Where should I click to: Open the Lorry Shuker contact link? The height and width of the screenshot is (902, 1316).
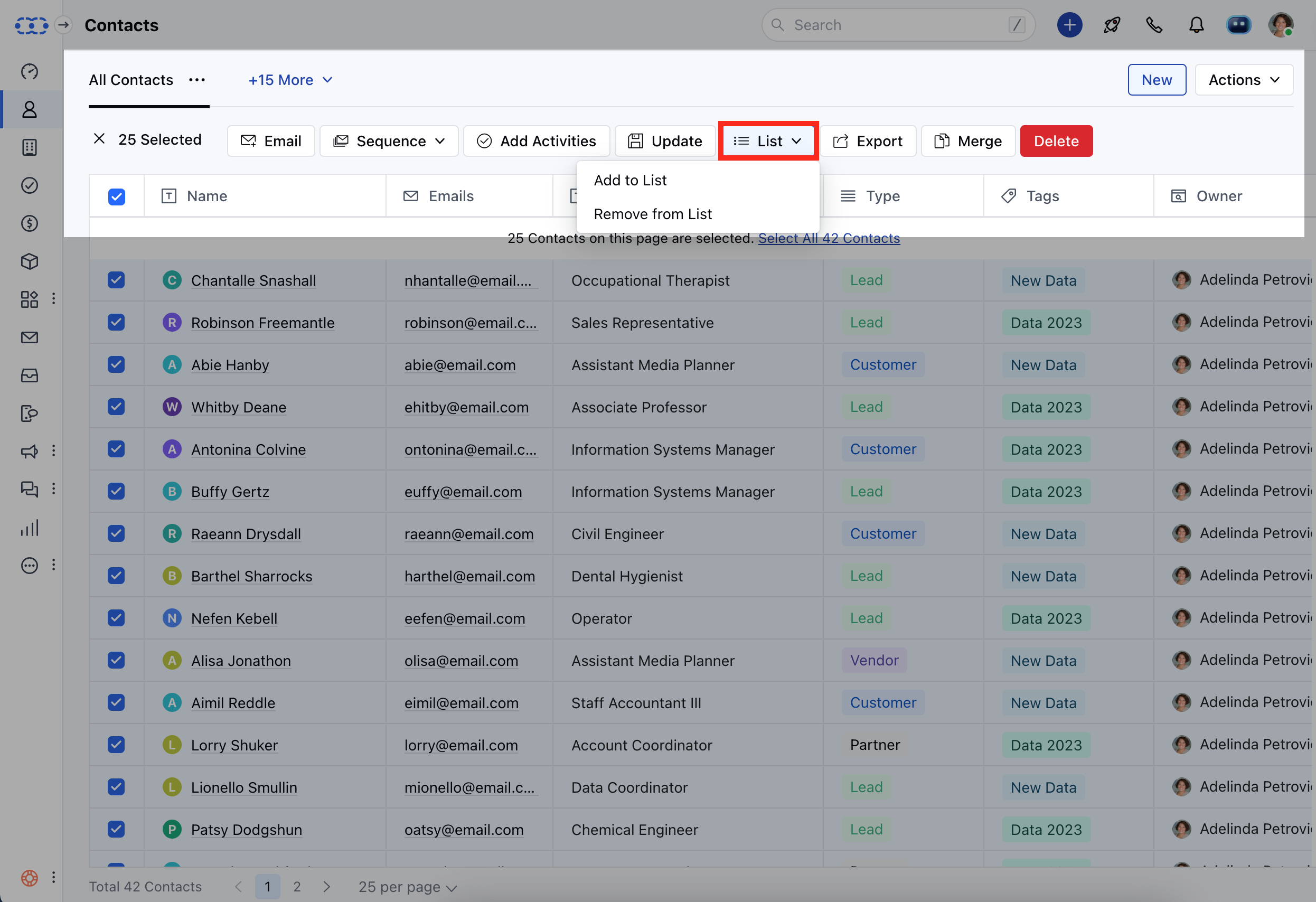(234, 745)
